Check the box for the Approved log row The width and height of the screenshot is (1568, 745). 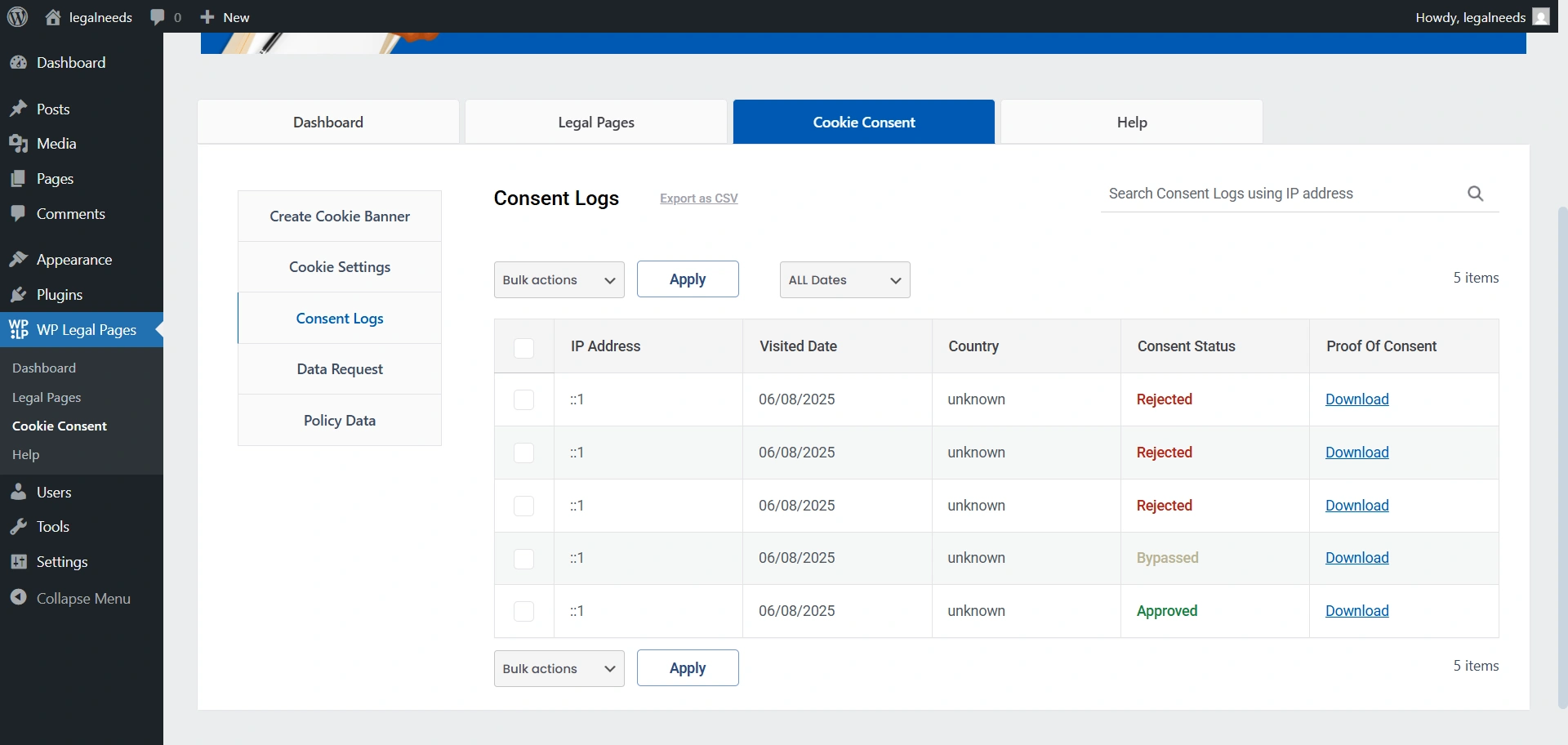coord(523,611)
